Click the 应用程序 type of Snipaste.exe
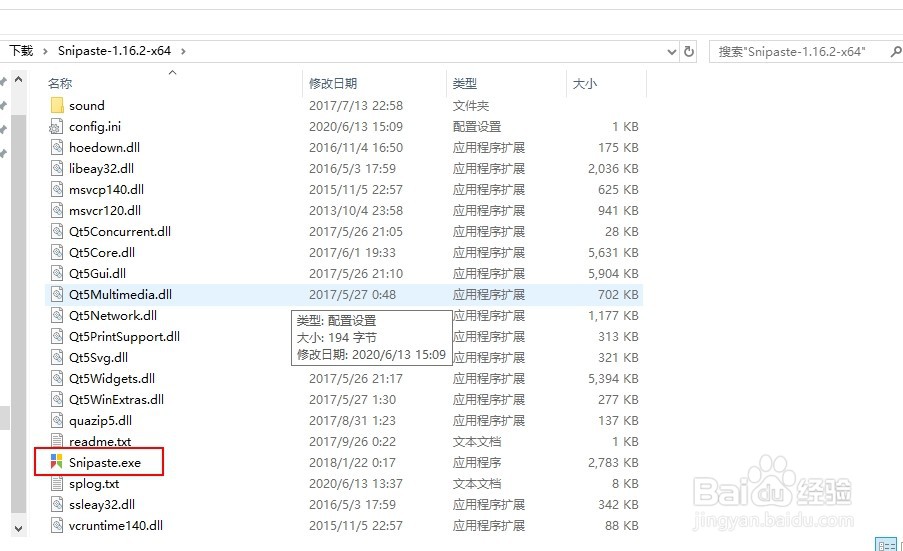This screenshot has width=903, height=551. click(x=477, y=462)
